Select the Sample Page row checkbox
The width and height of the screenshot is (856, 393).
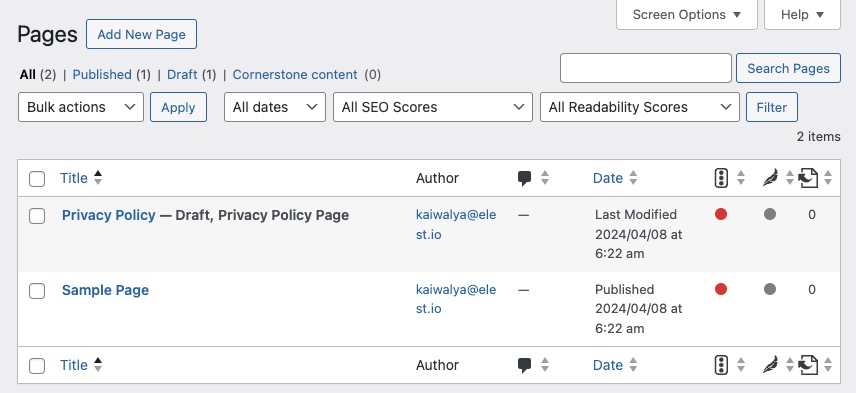click(x=37, y=291)
